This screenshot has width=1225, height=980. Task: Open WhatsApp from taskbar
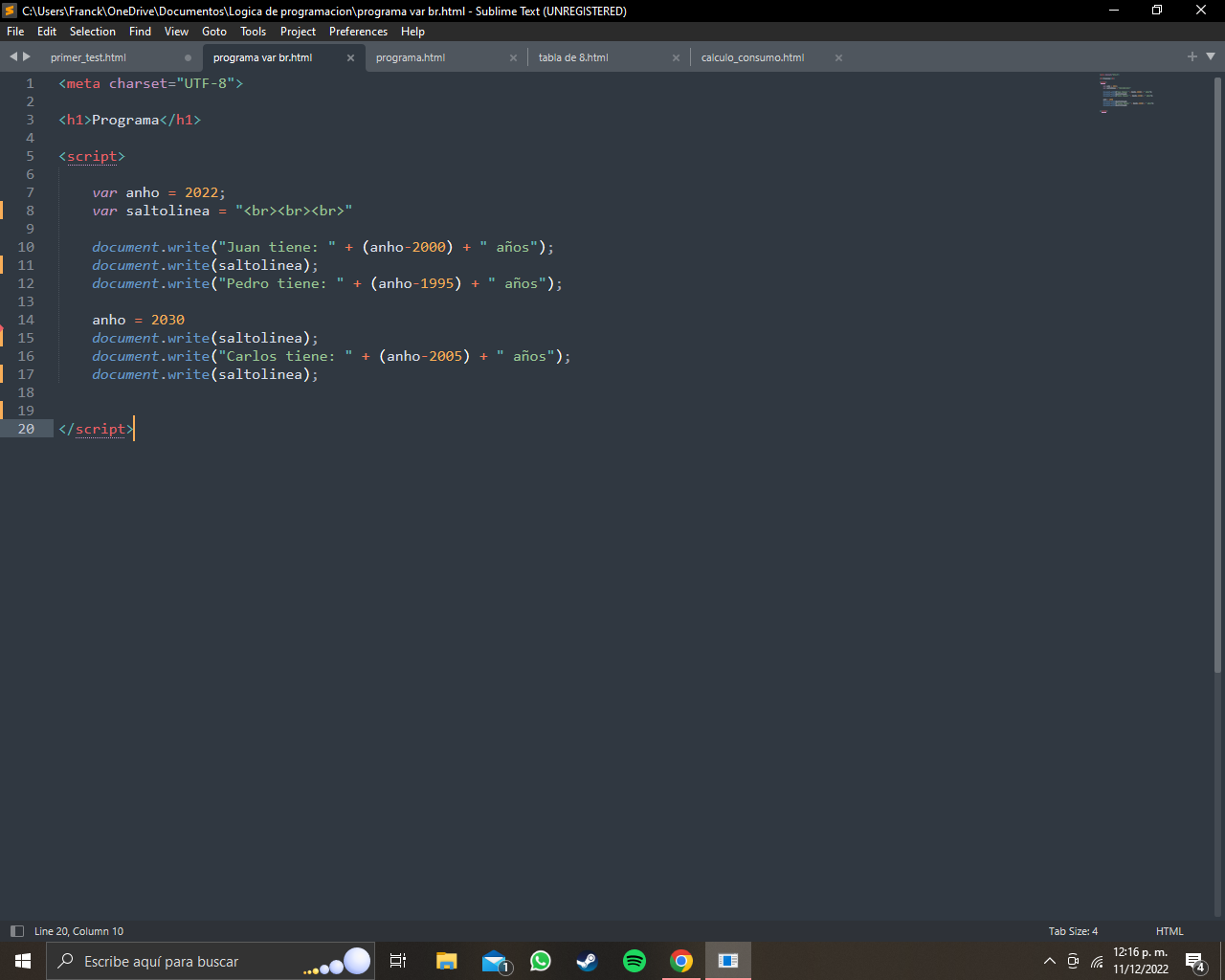[541, 961]
